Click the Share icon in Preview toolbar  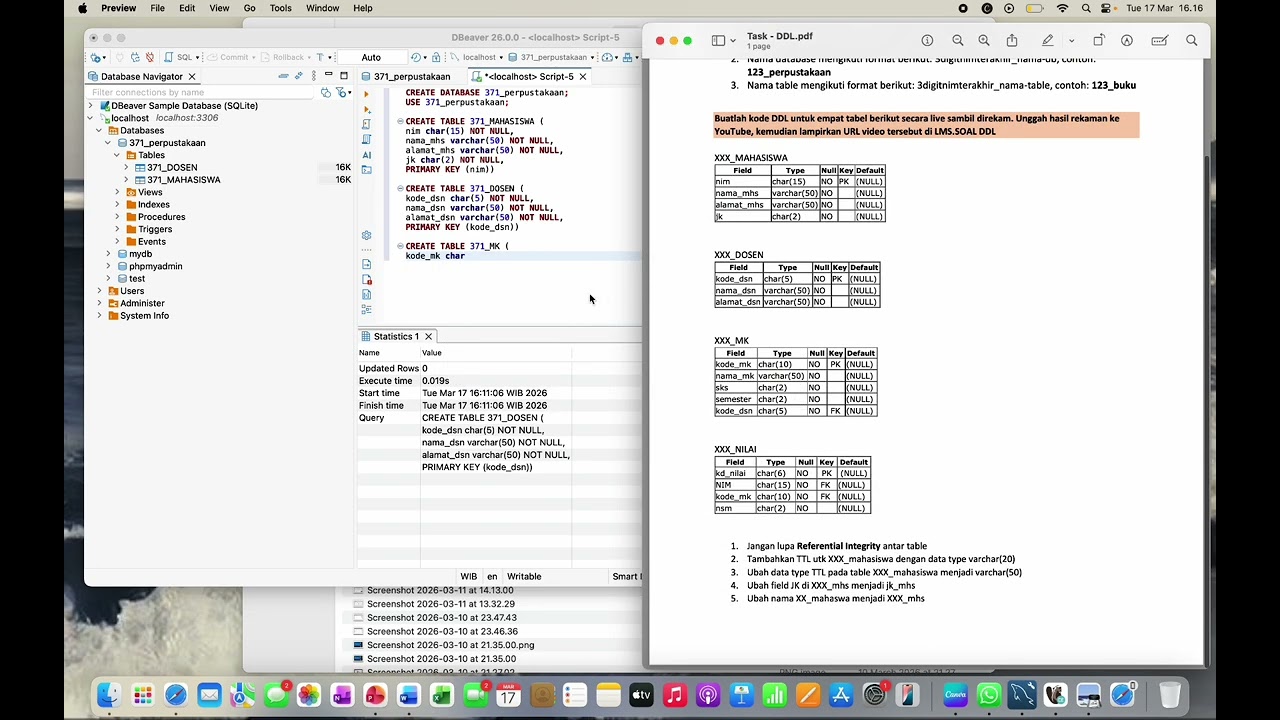point(1012,40)
